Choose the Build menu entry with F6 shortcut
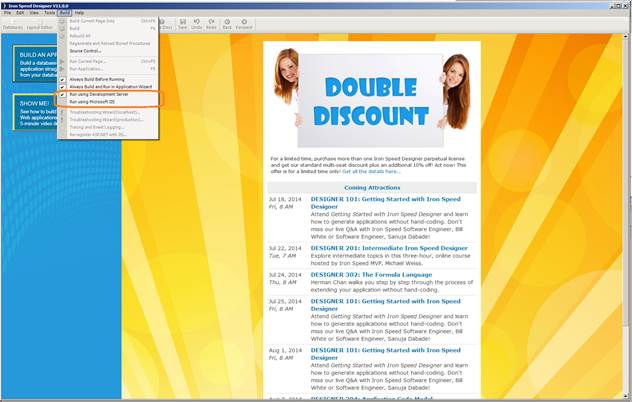Image resolution: width=632 pixels, height=402 pixels. [108, 28]
